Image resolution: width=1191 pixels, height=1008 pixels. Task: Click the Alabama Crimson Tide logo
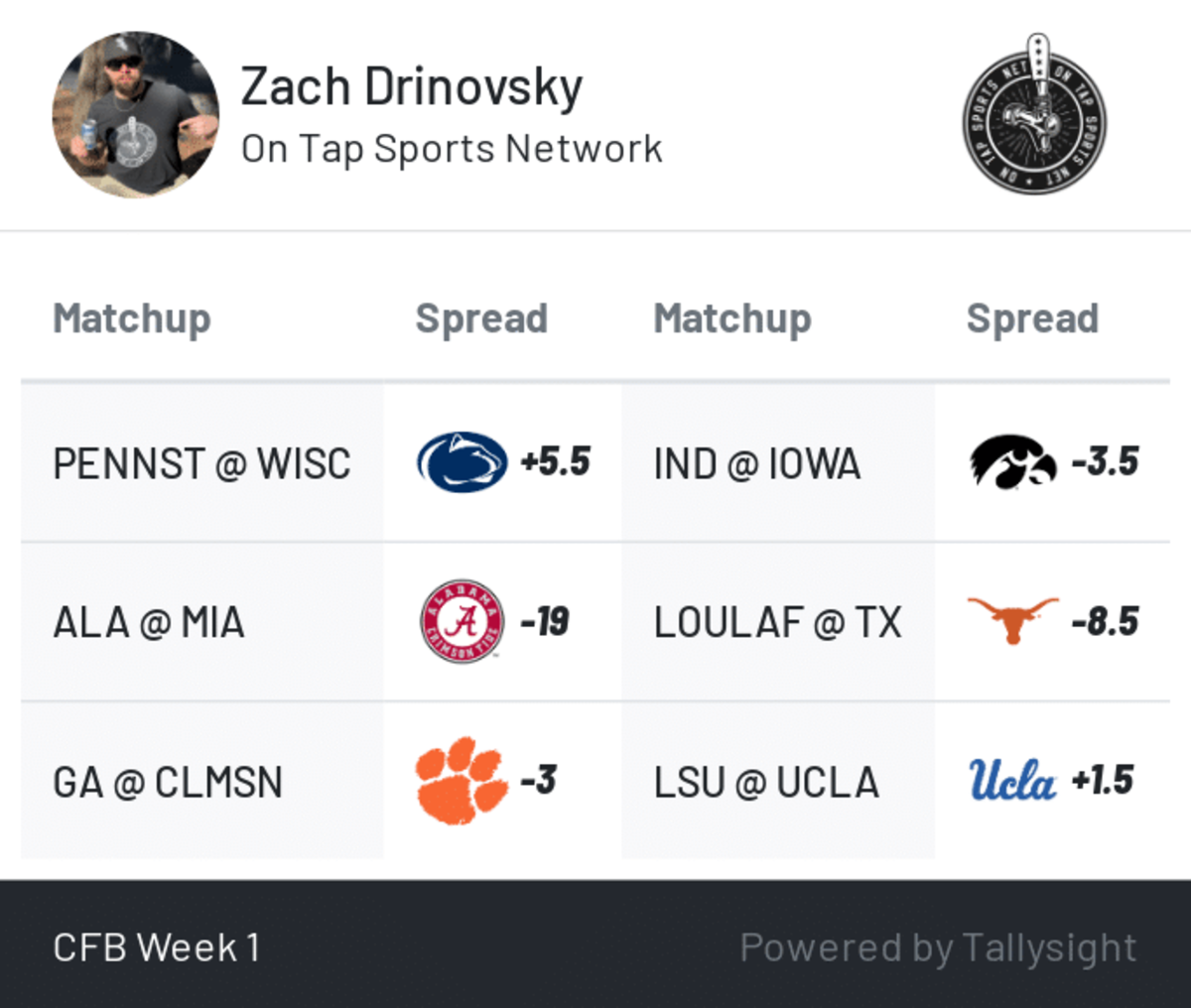point(462,621)
